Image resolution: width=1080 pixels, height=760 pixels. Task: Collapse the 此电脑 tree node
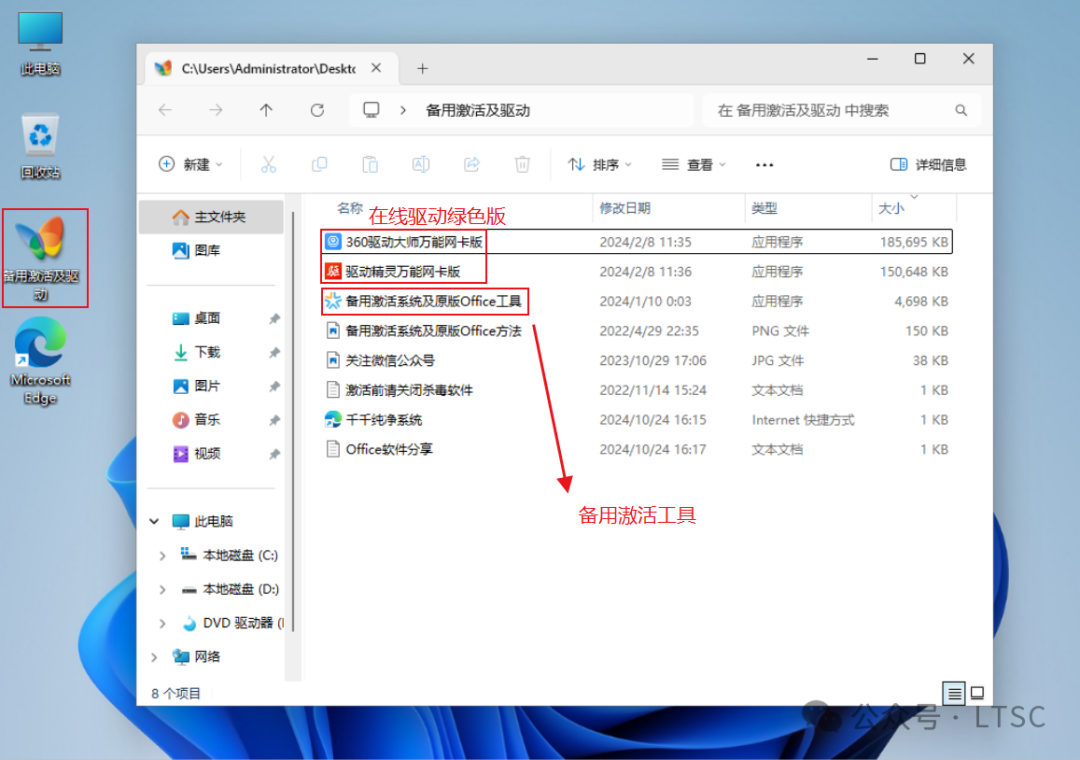(154, 521)
